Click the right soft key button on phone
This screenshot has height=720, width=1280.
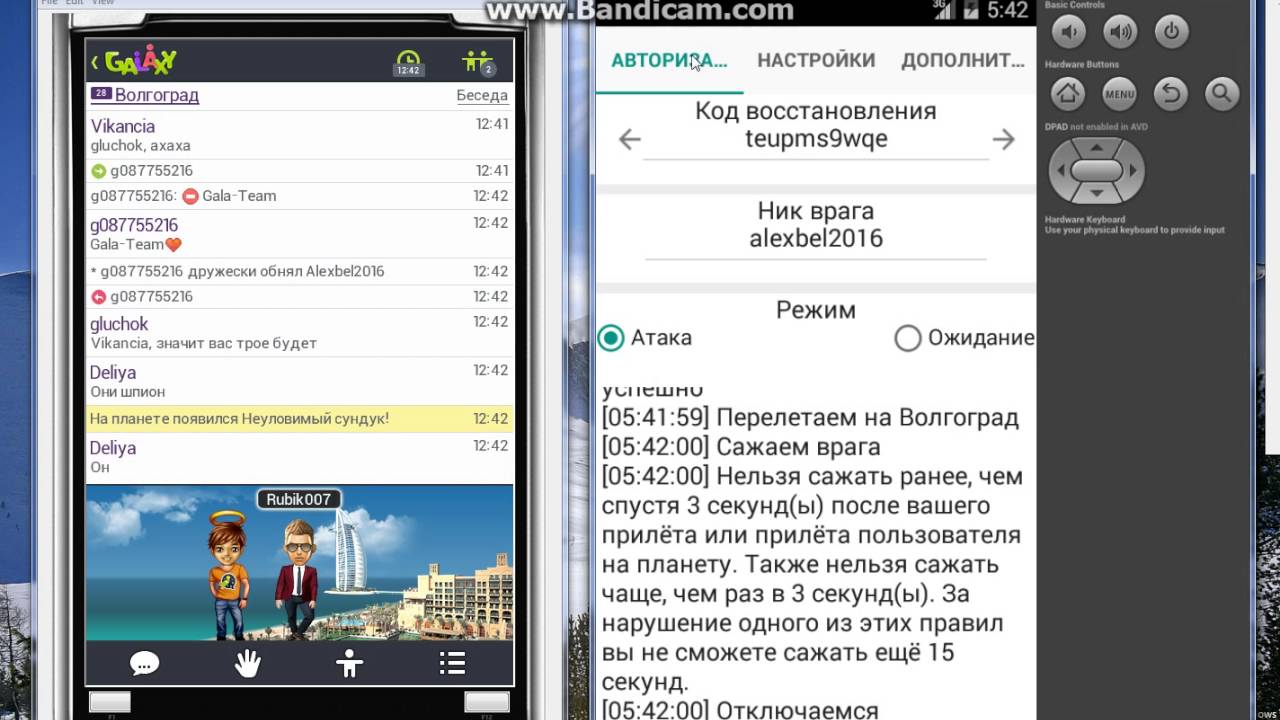tap(487, 701)
